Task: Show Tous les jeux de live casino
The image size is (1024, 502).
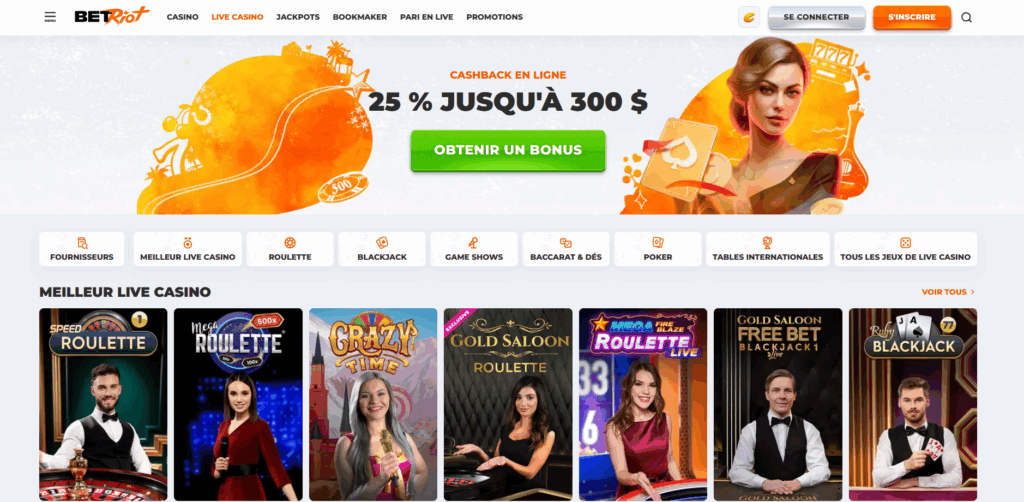Action: point(905,249)
